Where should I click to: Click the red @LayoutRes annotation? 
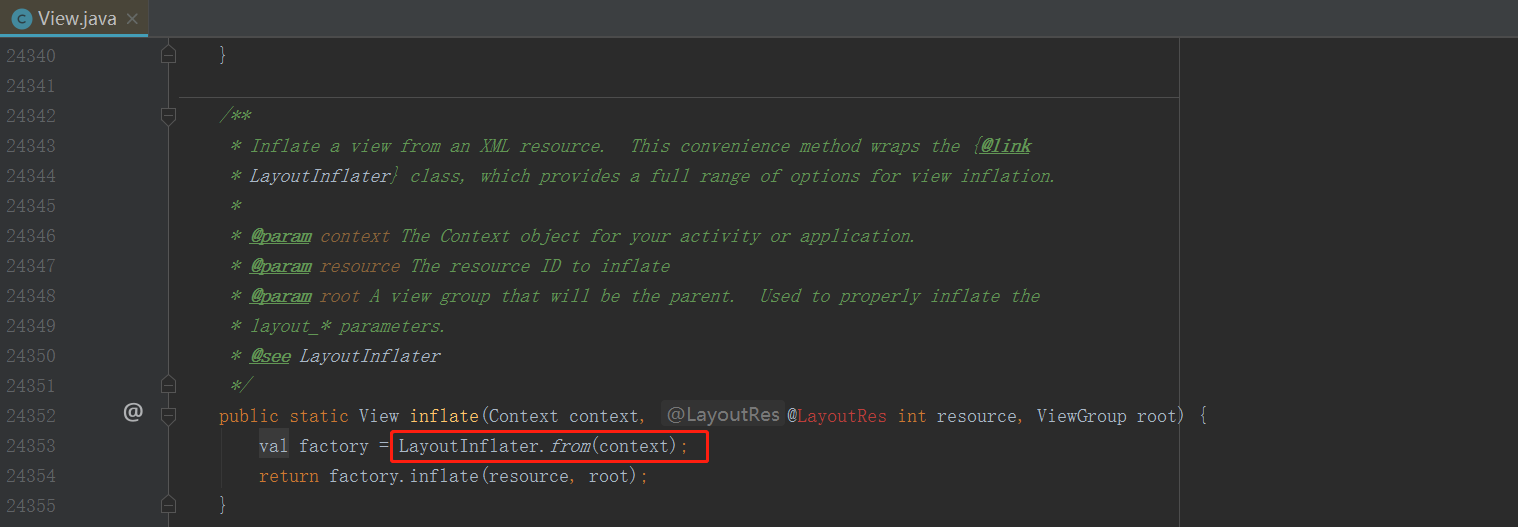tap(837, 416)
